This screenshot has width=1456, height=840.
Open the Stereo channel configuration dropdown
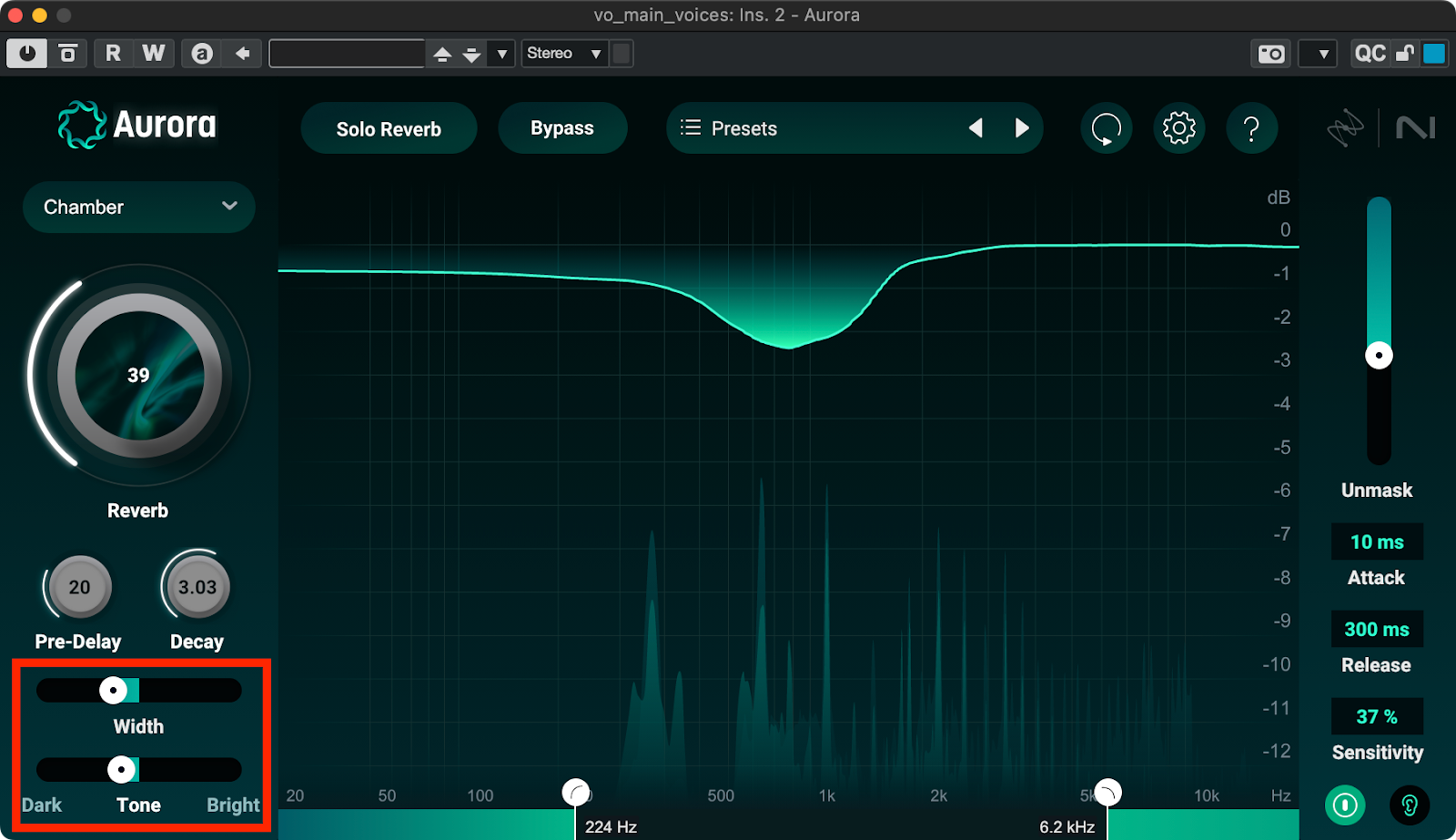565,54
